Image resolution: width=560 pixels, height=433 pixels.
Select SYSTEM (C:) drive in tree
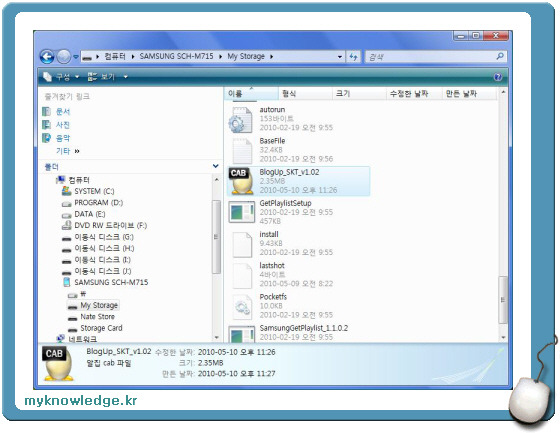coord(94,191)
